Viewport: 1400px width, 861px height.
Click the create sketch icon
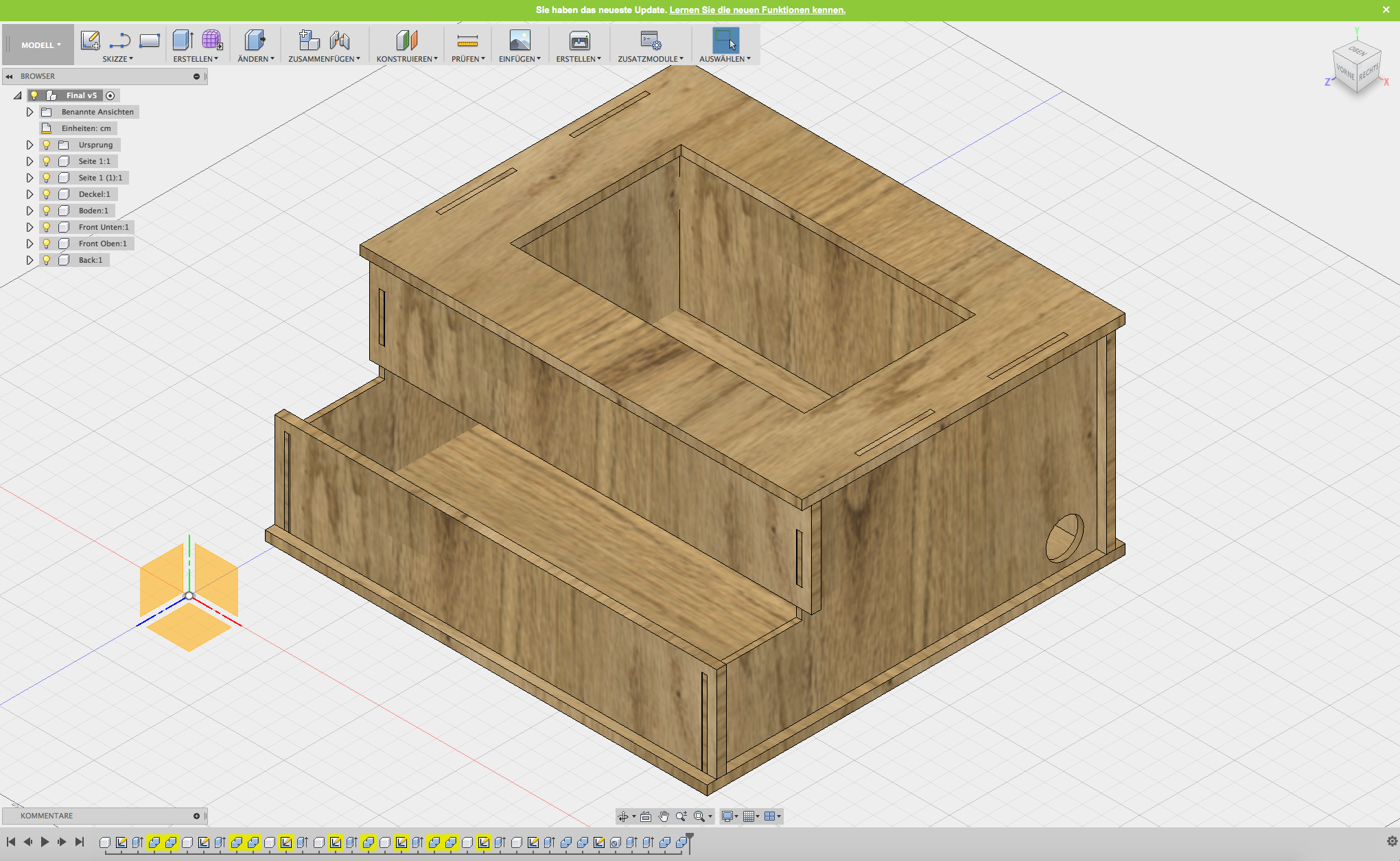[90, 40]
